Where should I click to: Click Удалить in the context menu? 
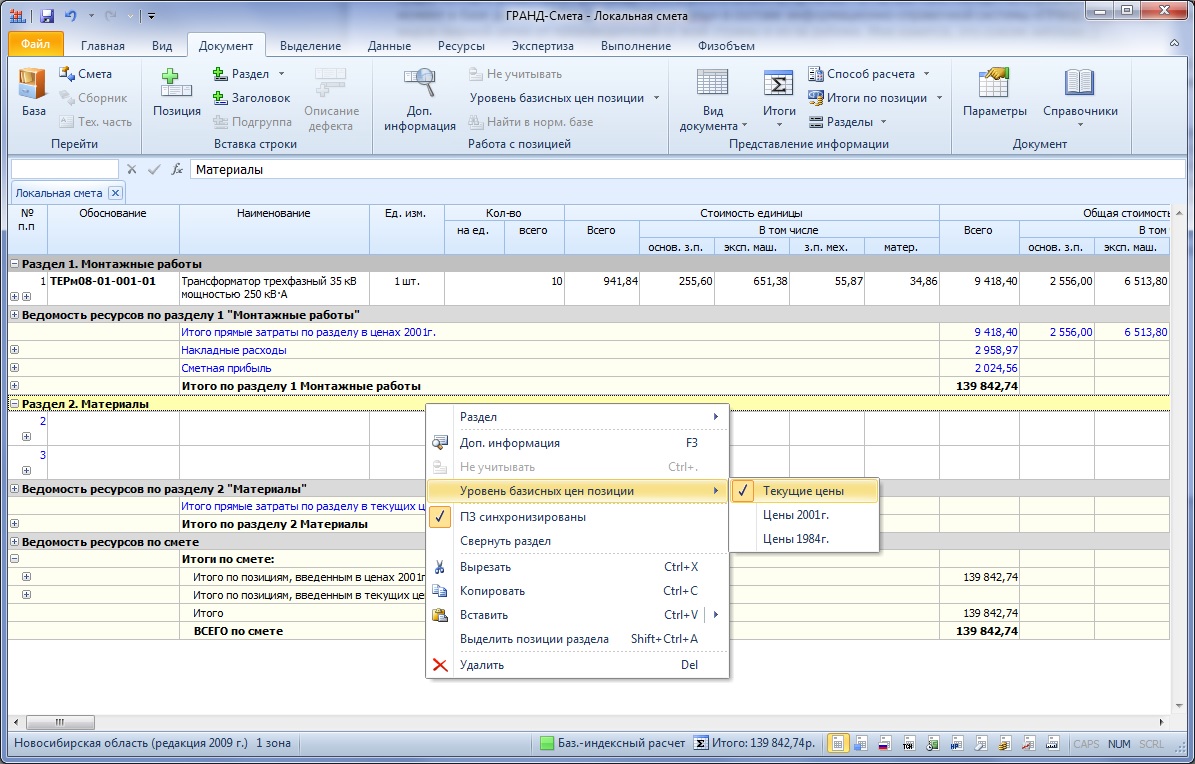[481, 665]
